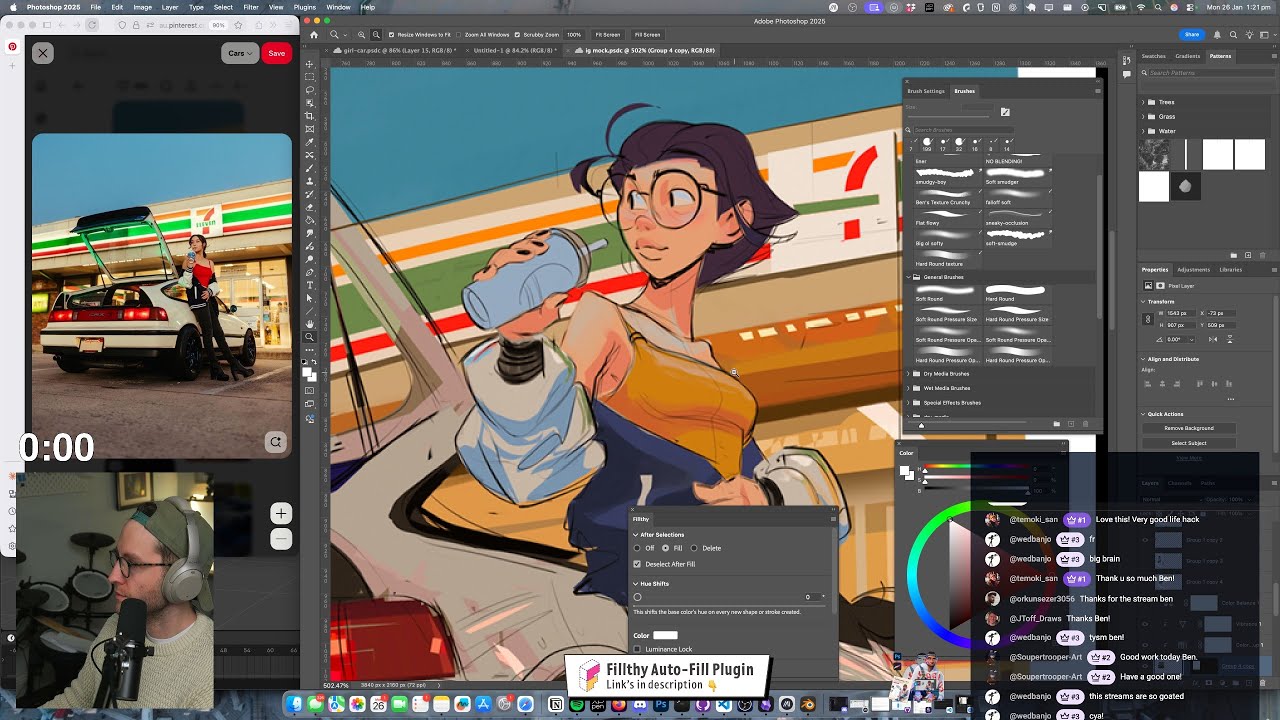Choose Zoom Out mode in options bar

[375, 34]
